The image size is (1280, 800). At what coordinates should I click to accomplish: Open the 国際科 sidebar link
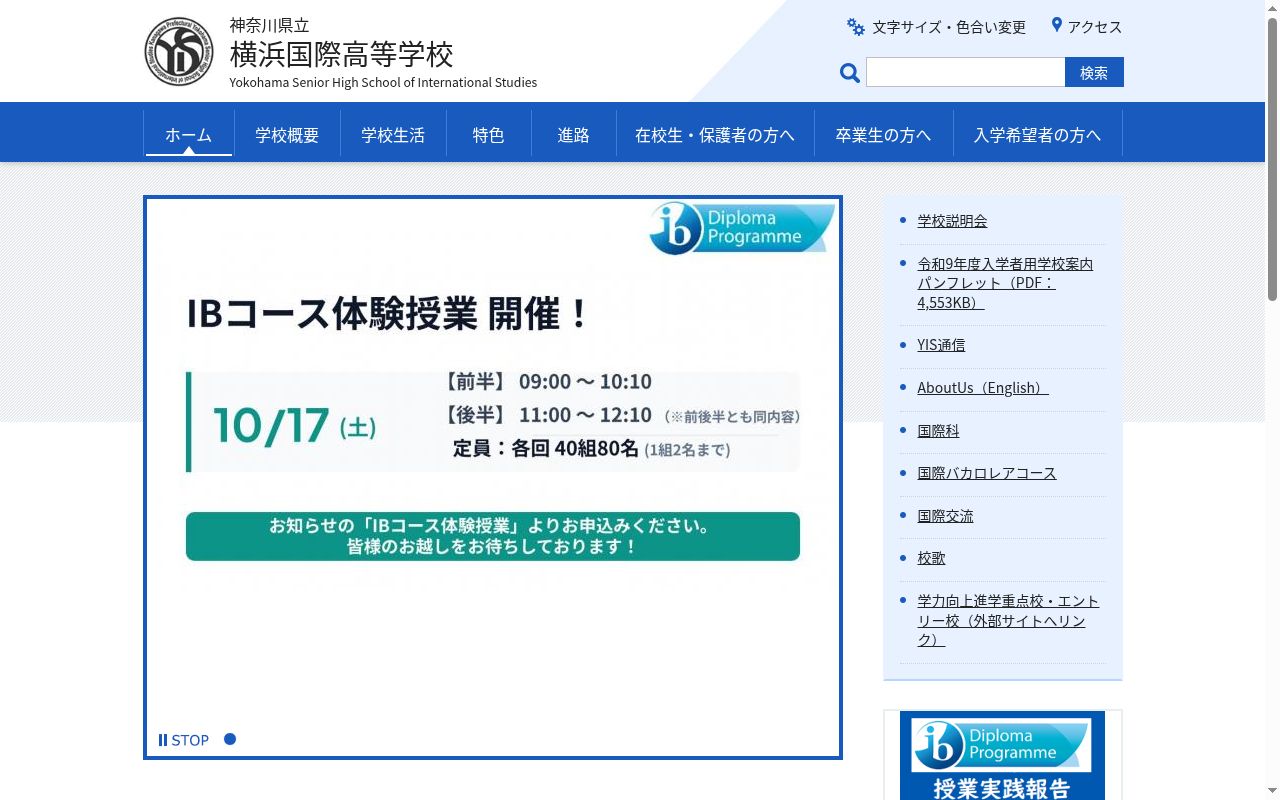938,431
